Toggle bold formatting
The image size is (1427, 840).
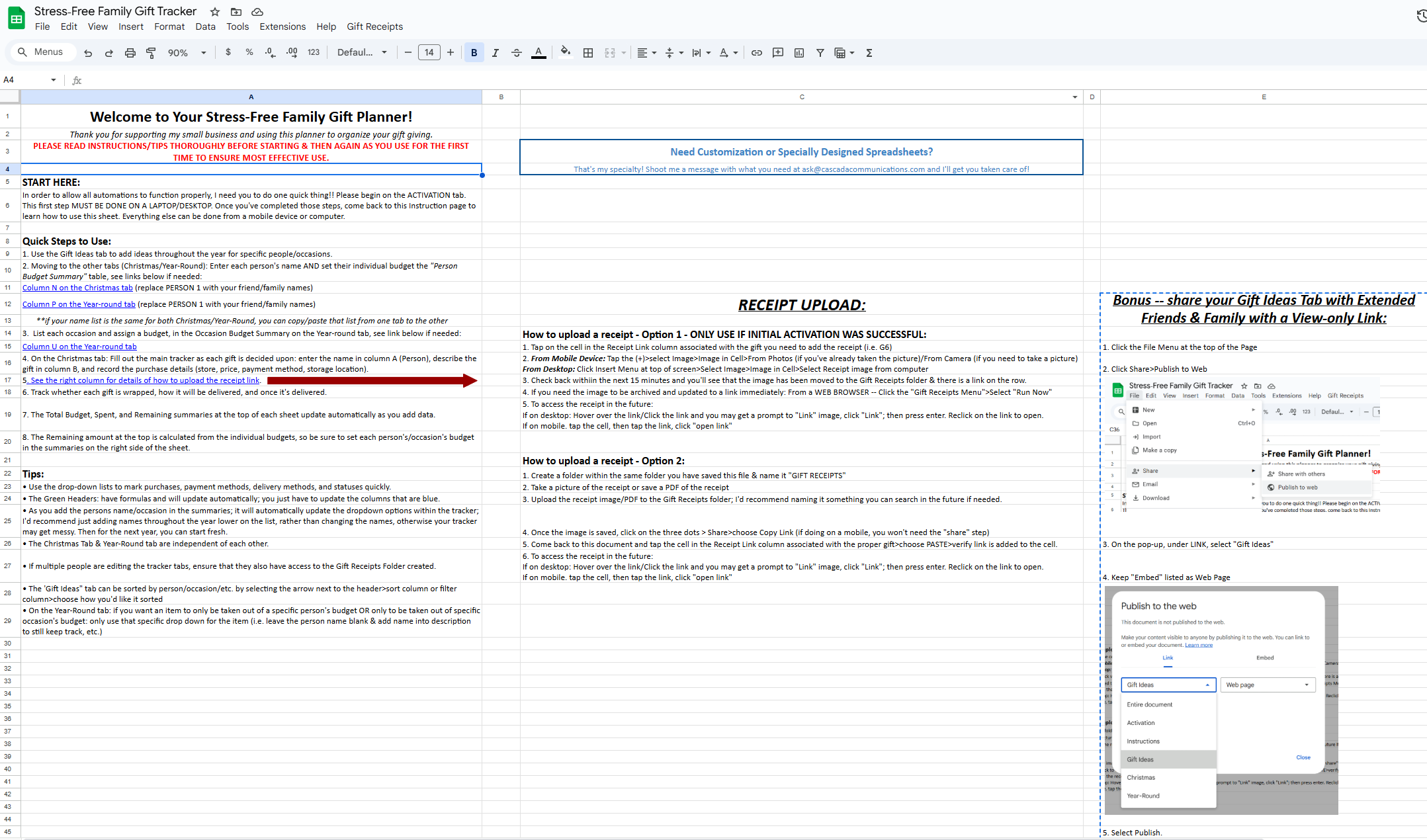[x=474, y=52]
